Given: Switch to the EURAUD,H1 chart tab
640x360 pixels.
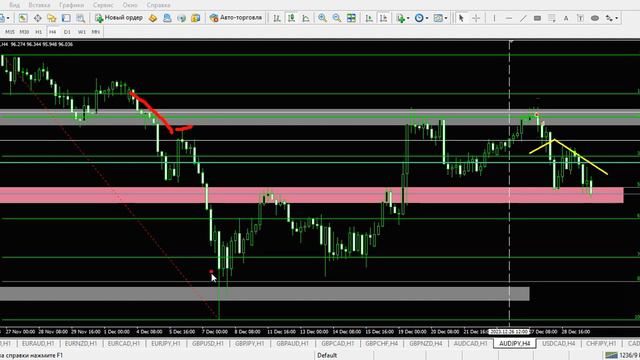Looking at the screenshot, I should click(x=38, y=344).
